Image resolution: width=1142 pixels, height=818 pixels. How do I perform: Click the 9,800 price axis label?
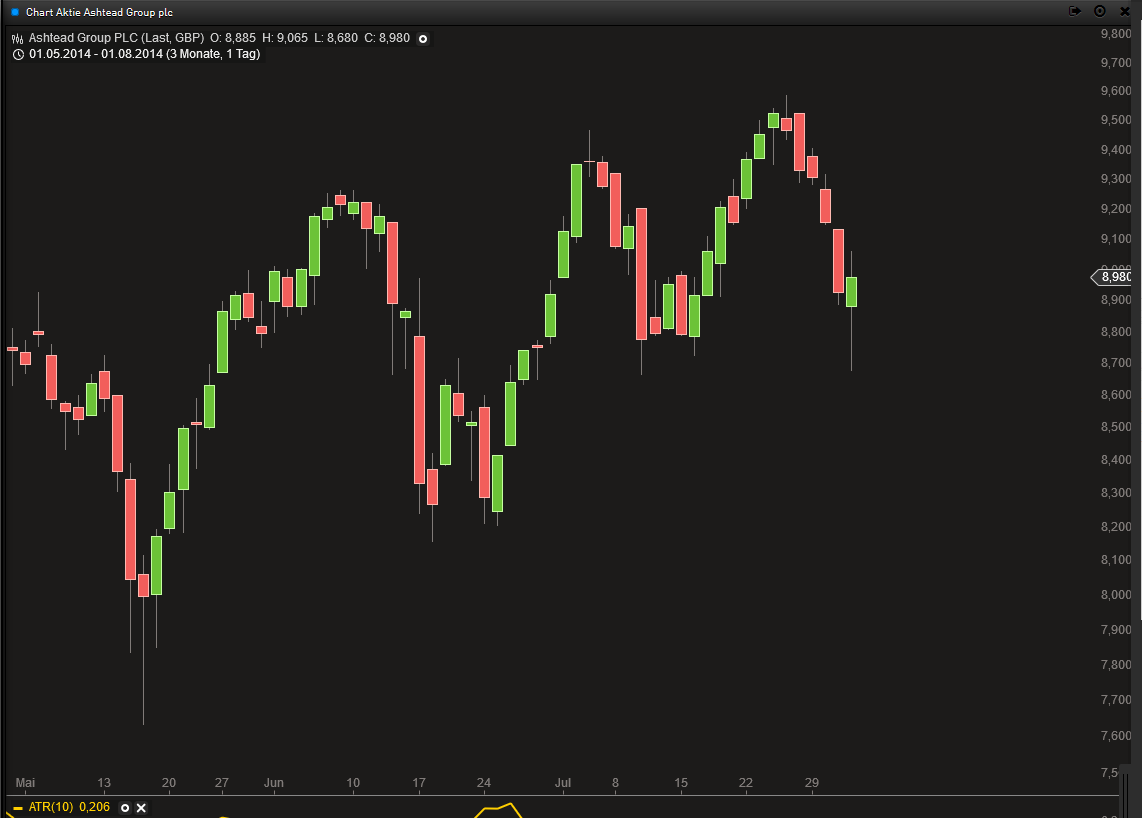1116,34
